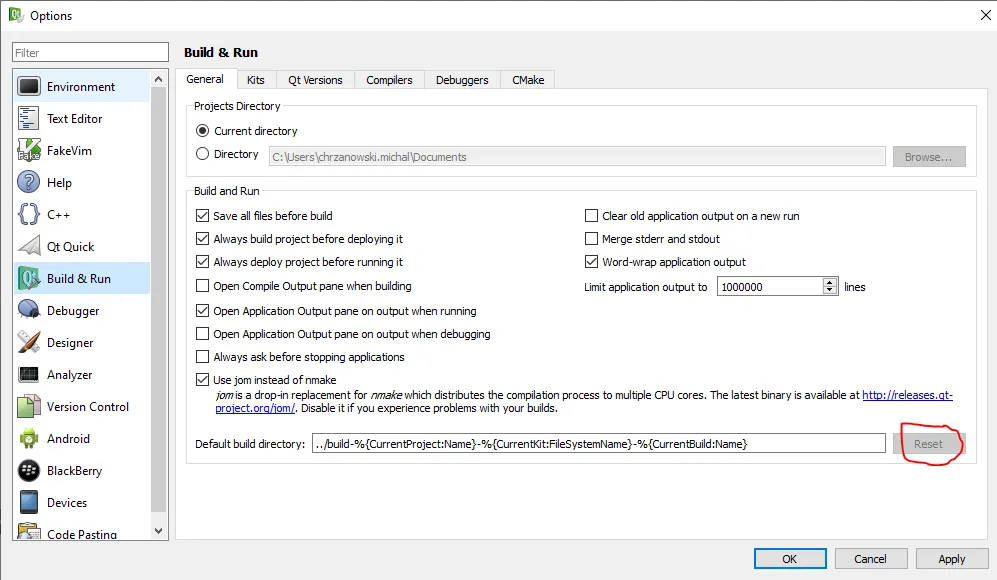997x580 pixels.
Task: Uncheck Use jom instead of nmake
Action: pos(202,380)
